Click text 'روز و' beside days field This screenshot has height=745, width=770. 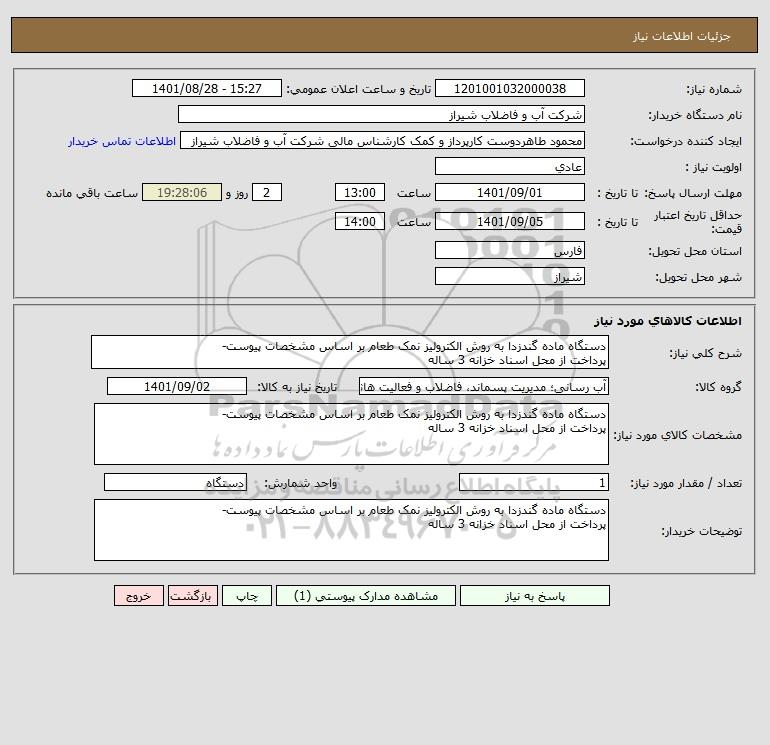237,193
